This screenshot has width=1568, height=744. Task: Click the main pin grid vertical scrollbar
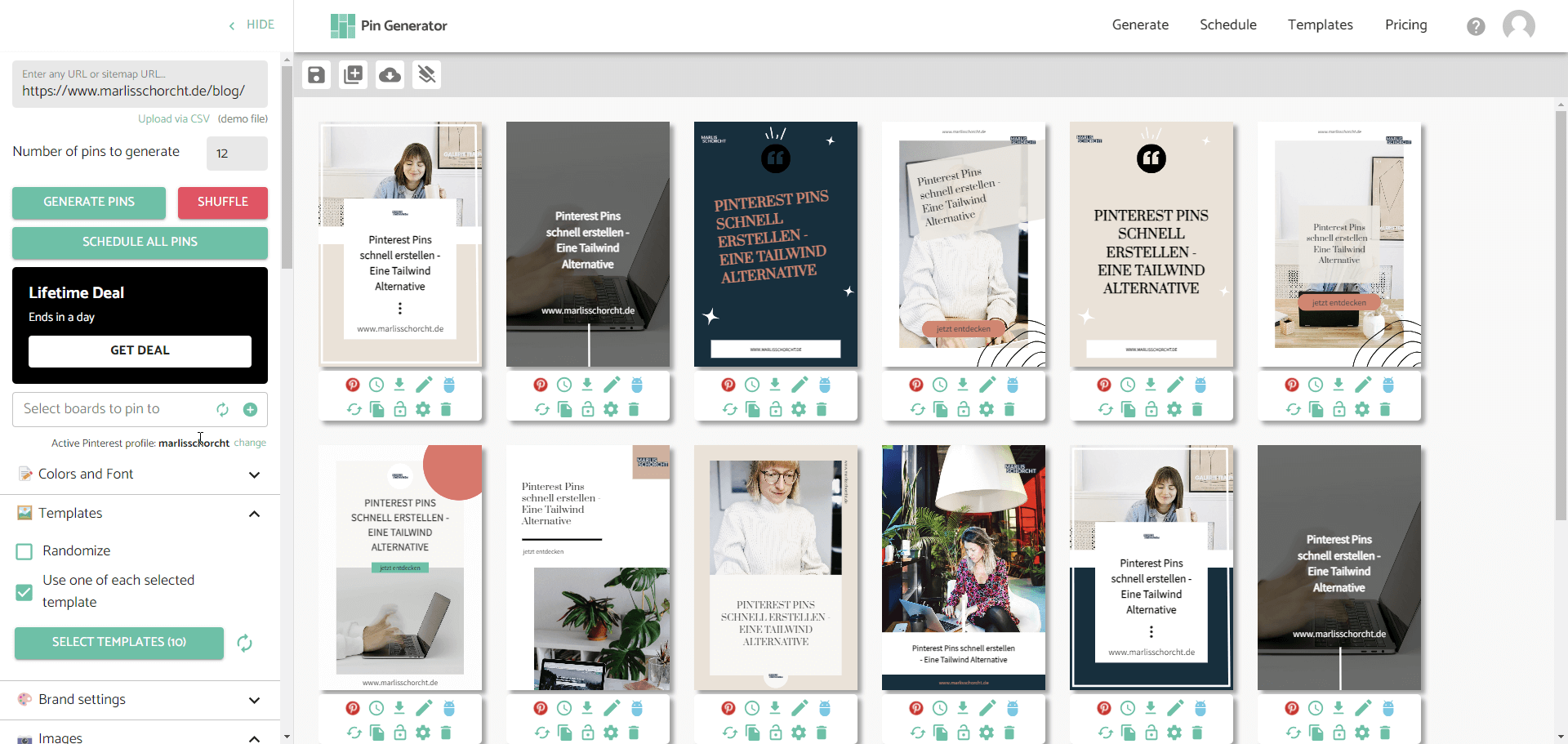tap(1561, 314)
